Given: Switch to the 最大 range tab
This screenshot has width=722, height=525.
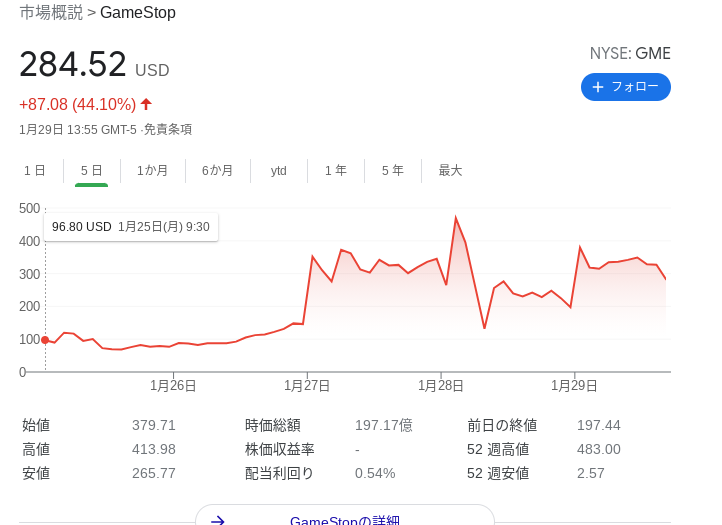Looking at the screenshot, I should 450,170.
